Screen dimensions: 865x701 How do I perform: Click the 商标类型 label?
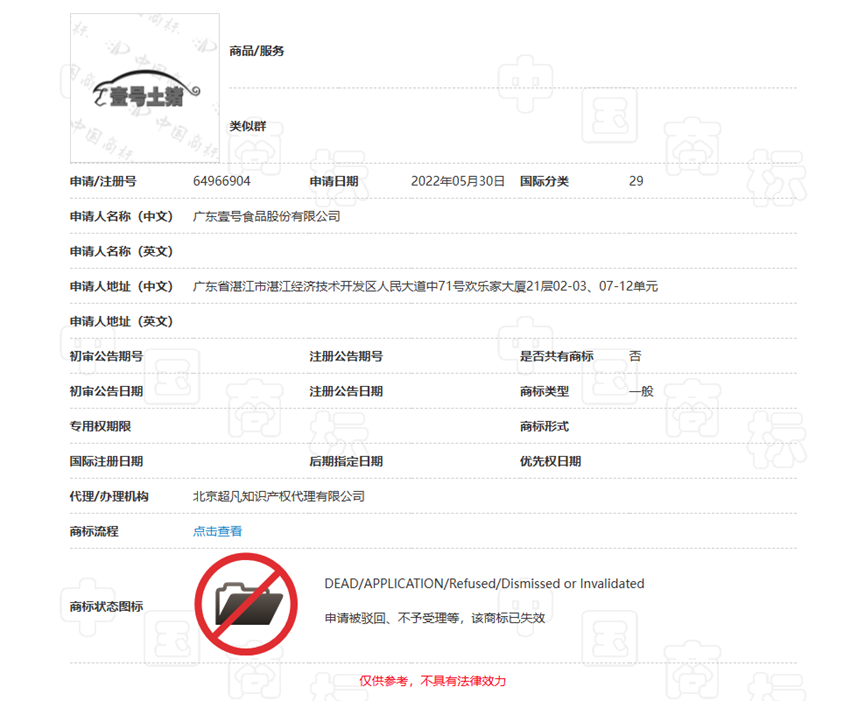544,392
